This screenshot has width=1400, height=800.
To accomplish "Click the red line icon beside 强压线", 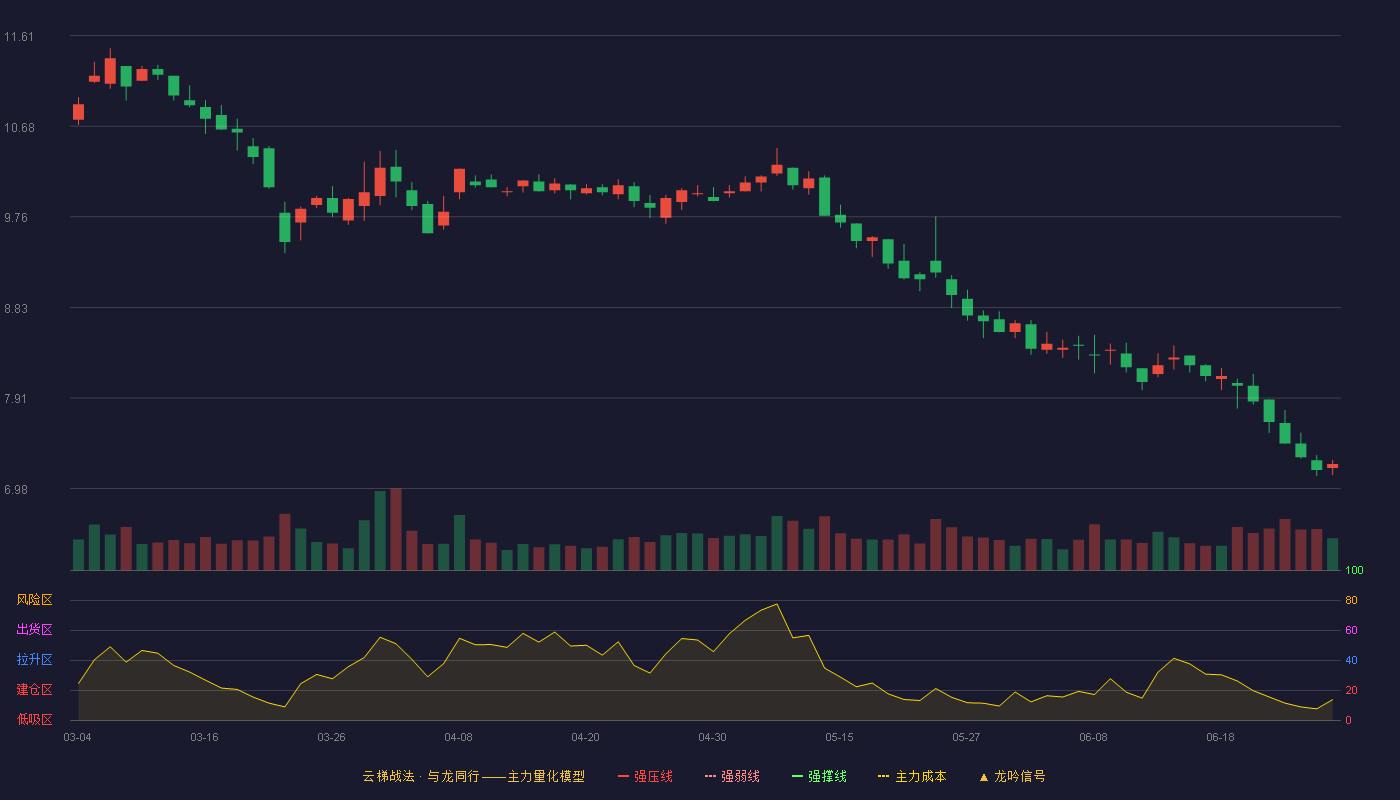I will coord(623,776).
